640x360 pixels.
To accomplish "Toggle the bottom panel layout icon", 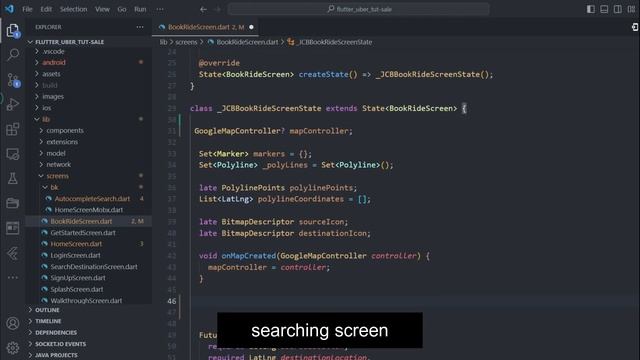I will [604, 9].
